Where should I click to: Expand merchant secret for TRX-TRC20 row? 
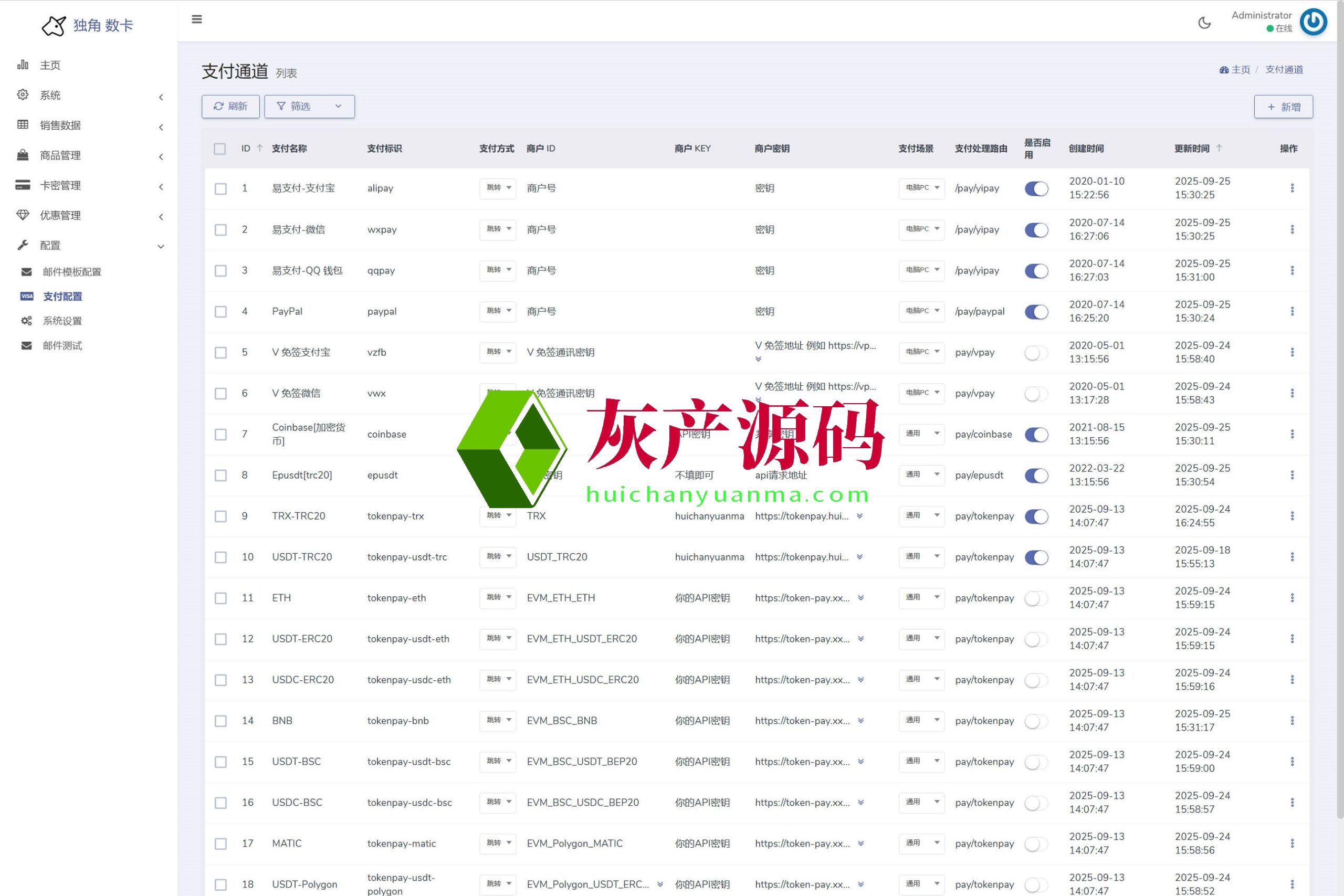click(859, 516)
